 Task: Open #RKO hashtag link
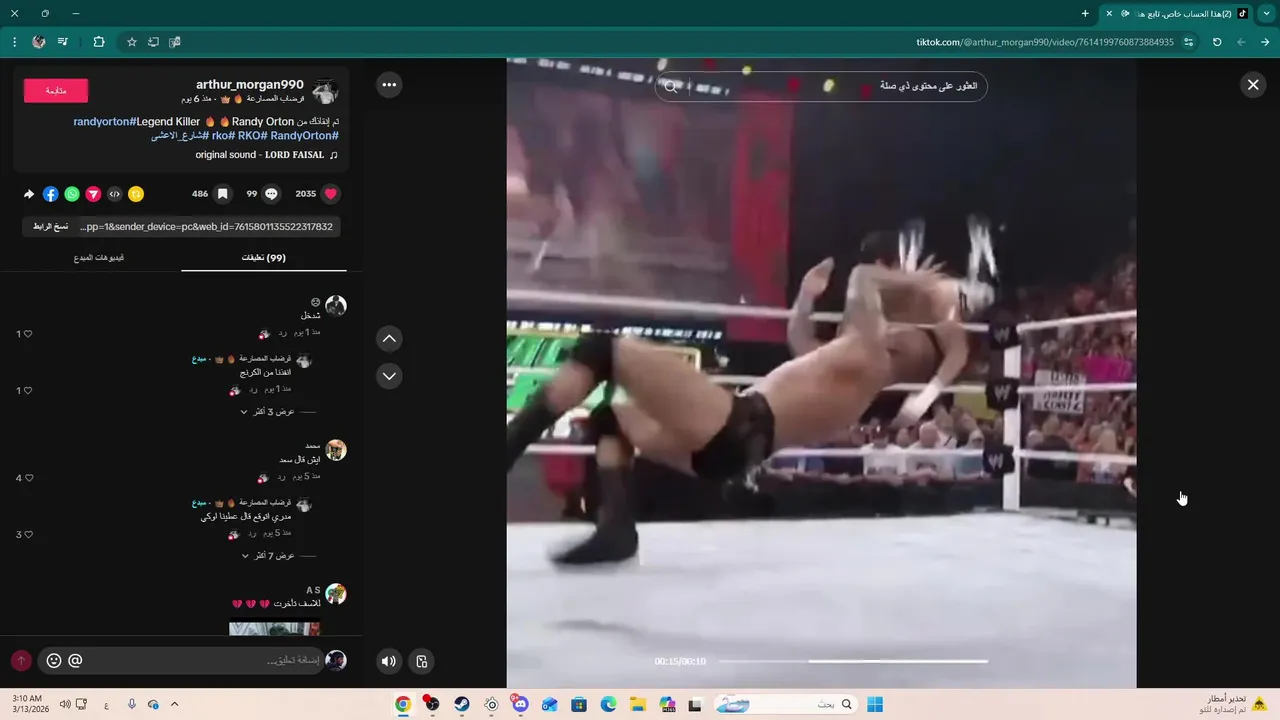click(250, 135)
